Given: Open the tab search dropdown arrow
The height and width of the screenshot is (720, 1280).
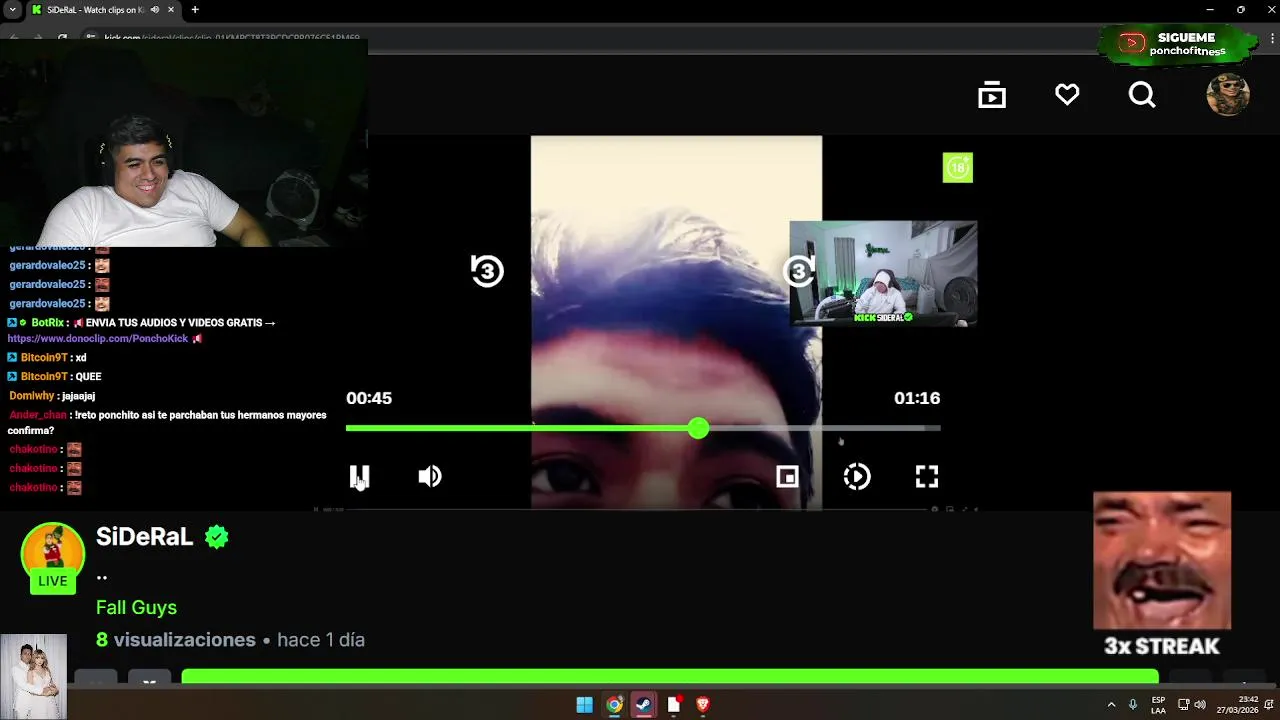Looking at the screenshot, I should point(10,10).
